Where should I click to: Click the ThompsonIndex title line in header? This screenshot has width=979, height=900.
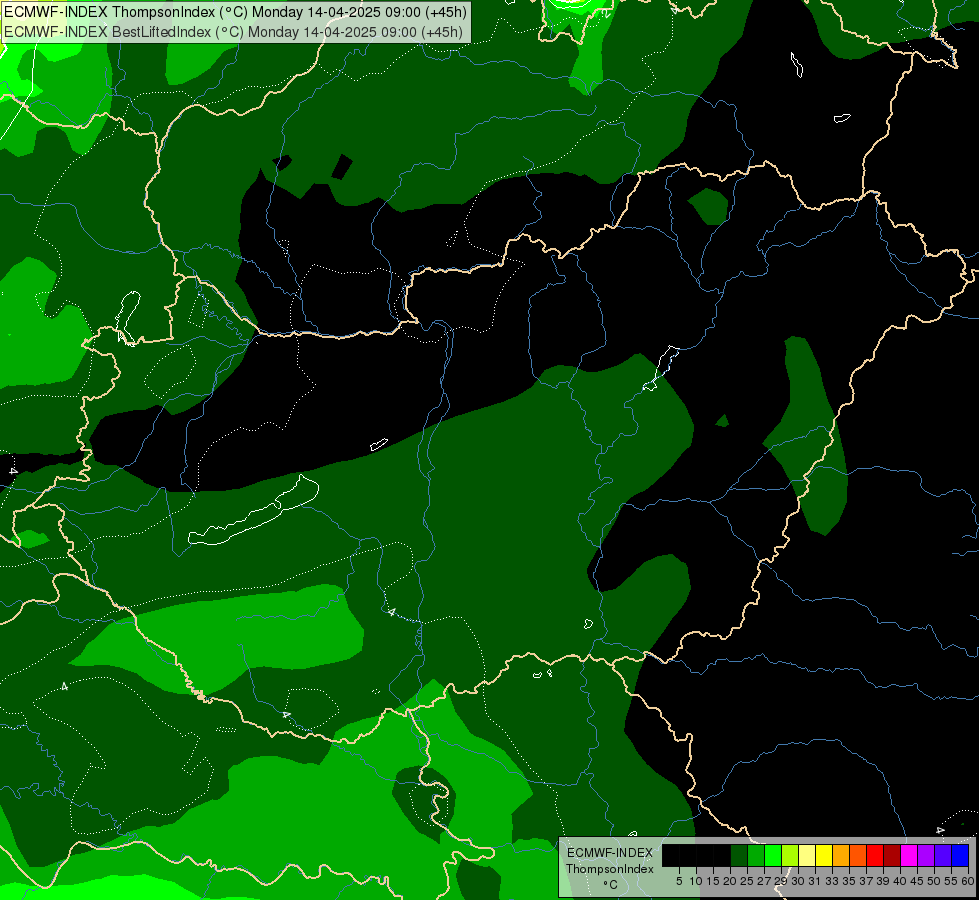(x=235, y=12)
